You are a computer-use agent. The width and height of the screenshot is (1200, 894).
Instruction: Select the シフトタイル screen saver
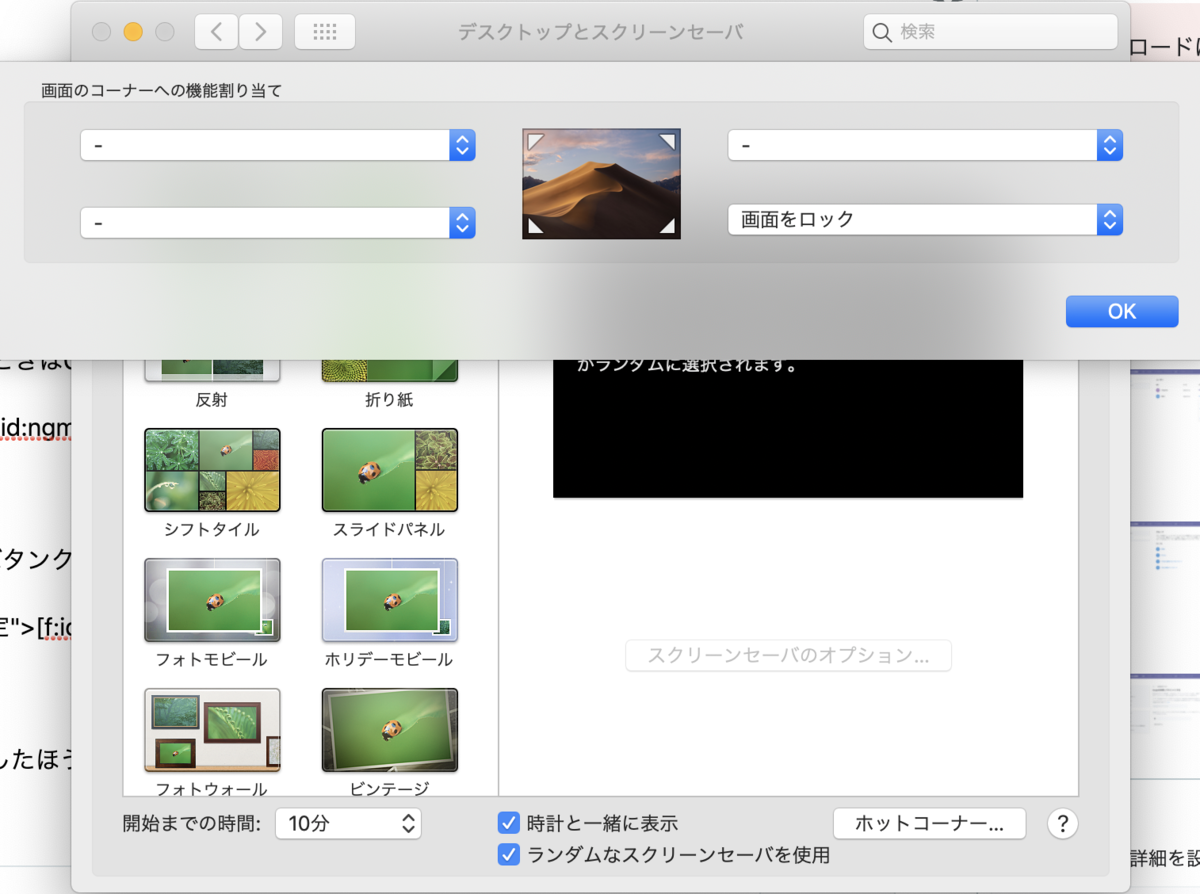click(x=212, y=470)
